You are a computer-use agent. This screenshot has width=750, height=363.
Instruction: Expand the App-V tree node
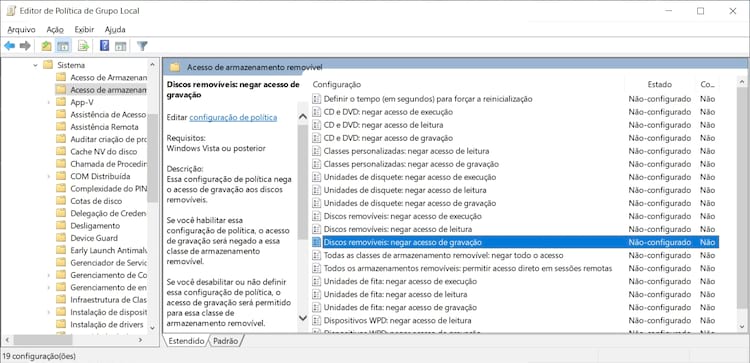click(x=48, y=102)
